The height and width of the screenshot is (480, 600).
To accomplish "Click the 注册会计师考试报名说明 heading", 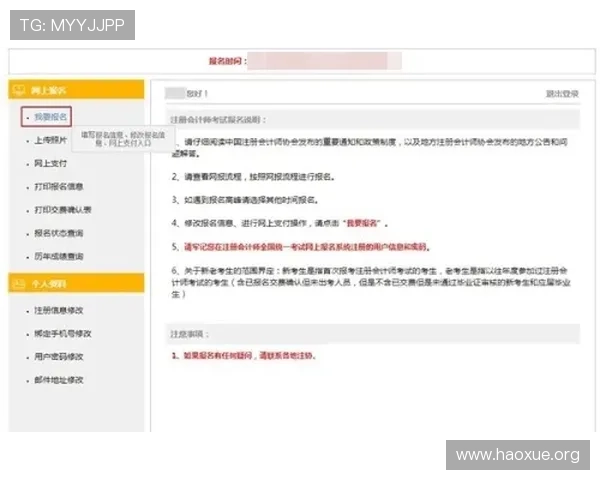I will (x=218, y=120).
